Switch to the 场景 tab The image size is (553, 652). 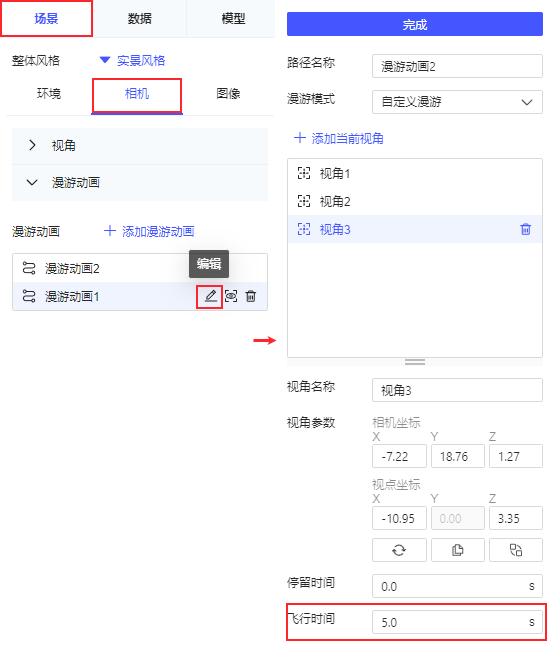46,18
